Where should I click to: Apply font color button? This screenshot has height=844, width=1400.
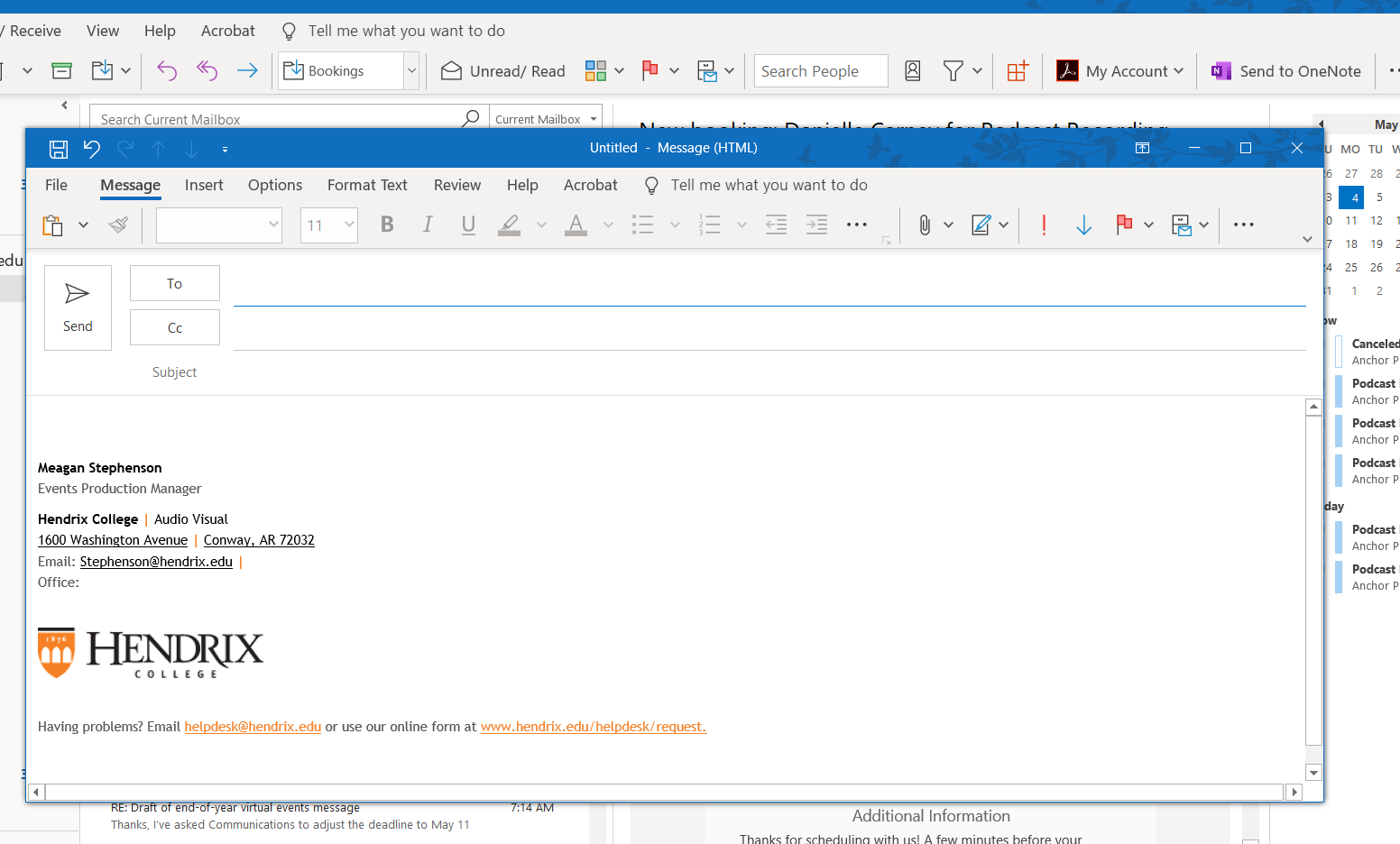(576, 225)
